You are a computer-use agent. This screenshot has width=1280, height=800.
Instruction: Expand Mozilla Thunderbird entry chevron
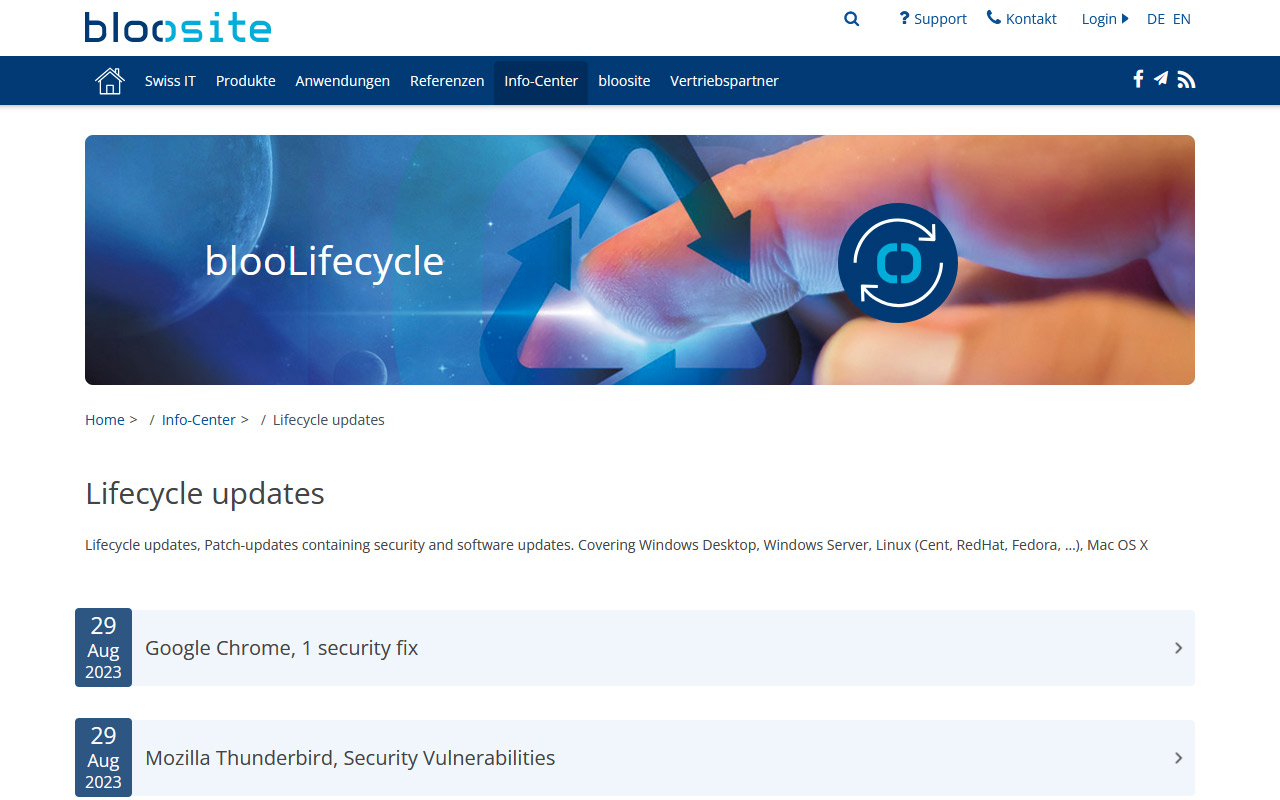pyautogui.click(x=1178, y=758)
